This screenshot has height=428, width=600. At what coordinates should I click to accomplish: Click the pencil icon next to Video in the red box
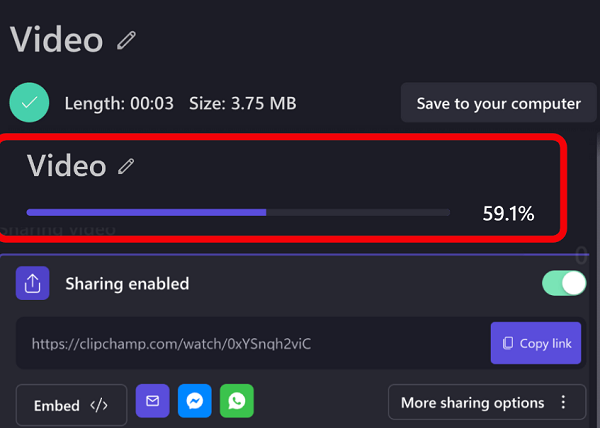pyautogui.click(x=126, y=166)
